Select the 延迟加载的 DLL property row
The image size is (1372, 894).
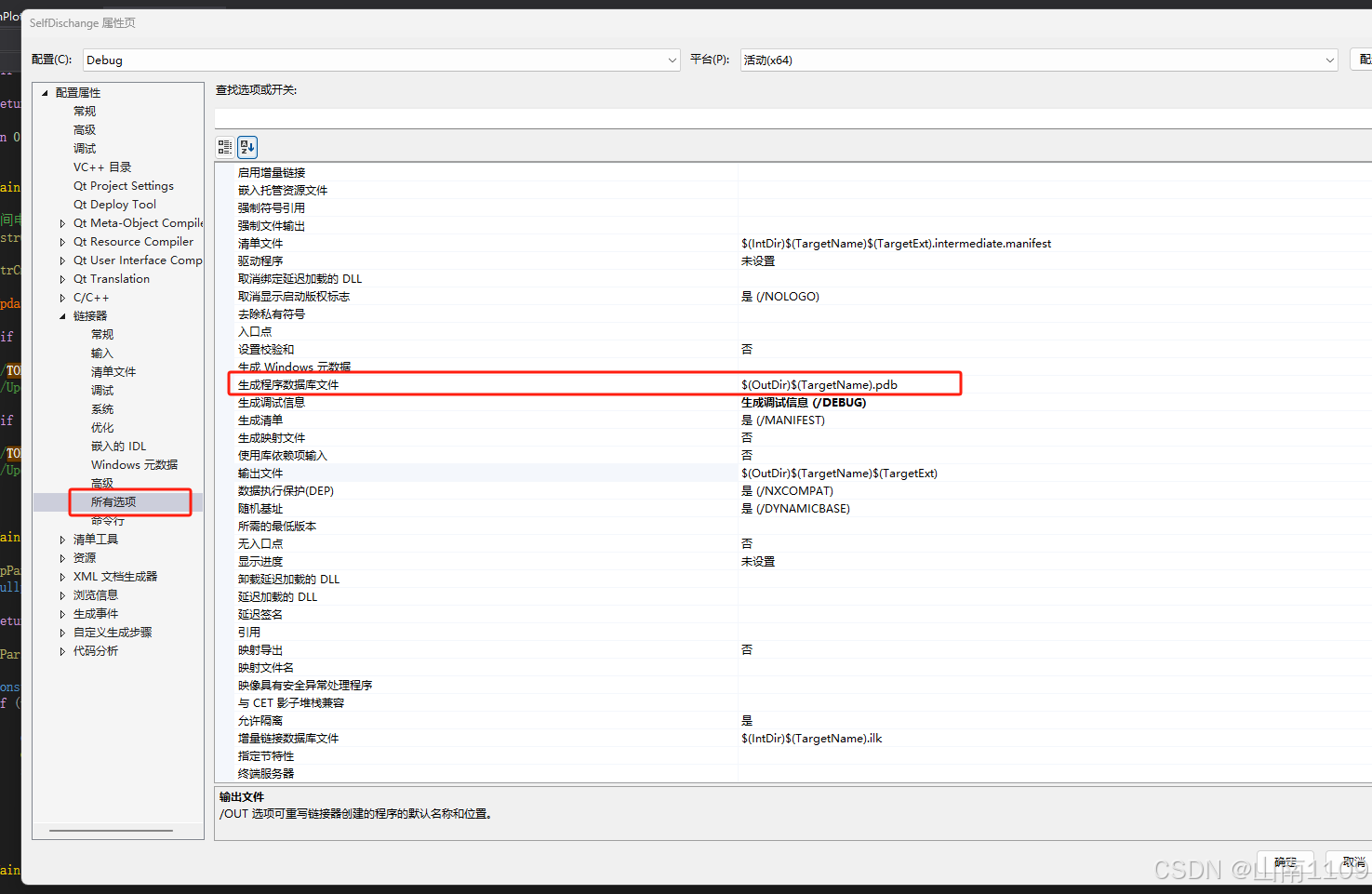pyautogui.click(x=793, y=597)
